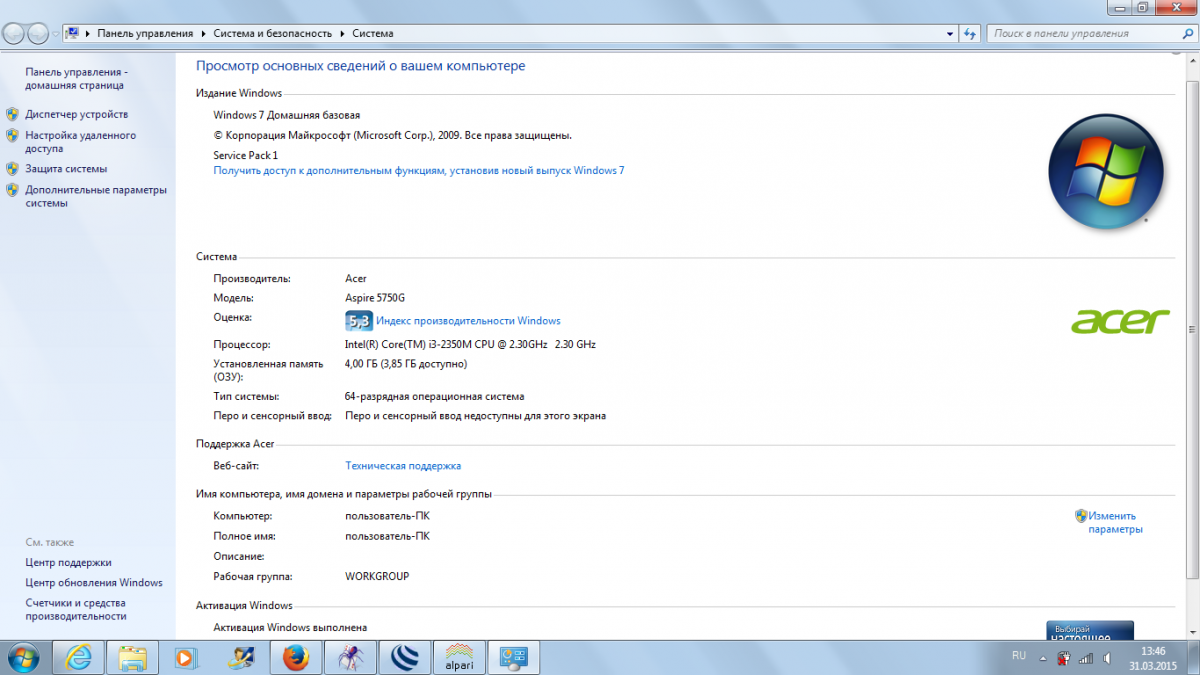Viewport: 1200px width, 675px height.
Task: Select active Control Panel taskbar button
Action: pyautogui.click(x=513, y=658)
